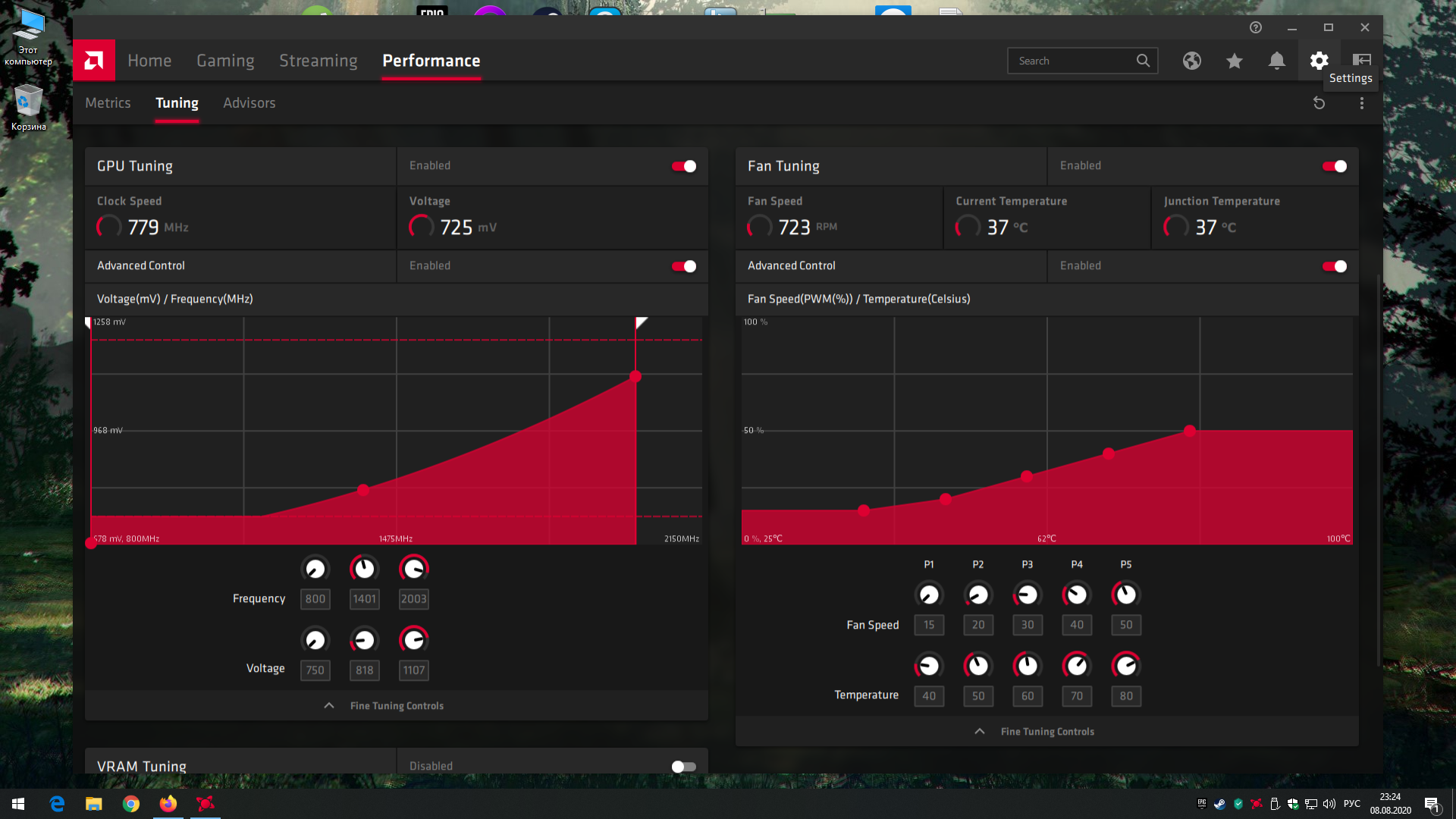The image size is (1456, 819).
Task: Enable the VRAM Tuning toggle
Action: tap(683, 767)
